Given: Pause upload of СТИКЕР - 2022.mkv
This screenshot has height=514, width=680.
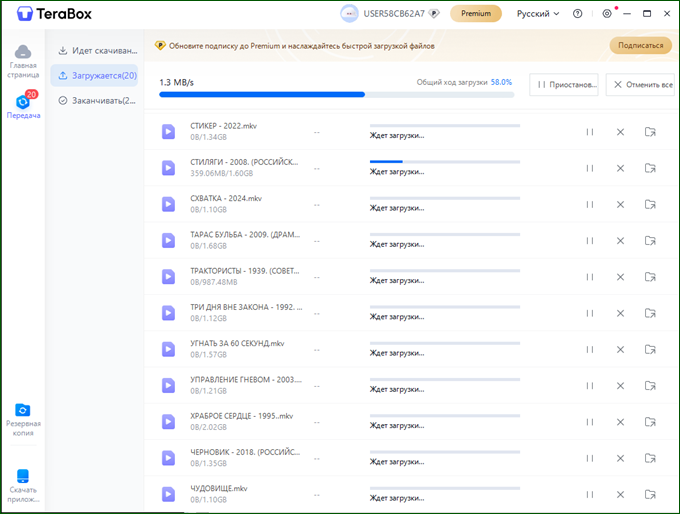Looking at the screenshot, I should (590, 132).
